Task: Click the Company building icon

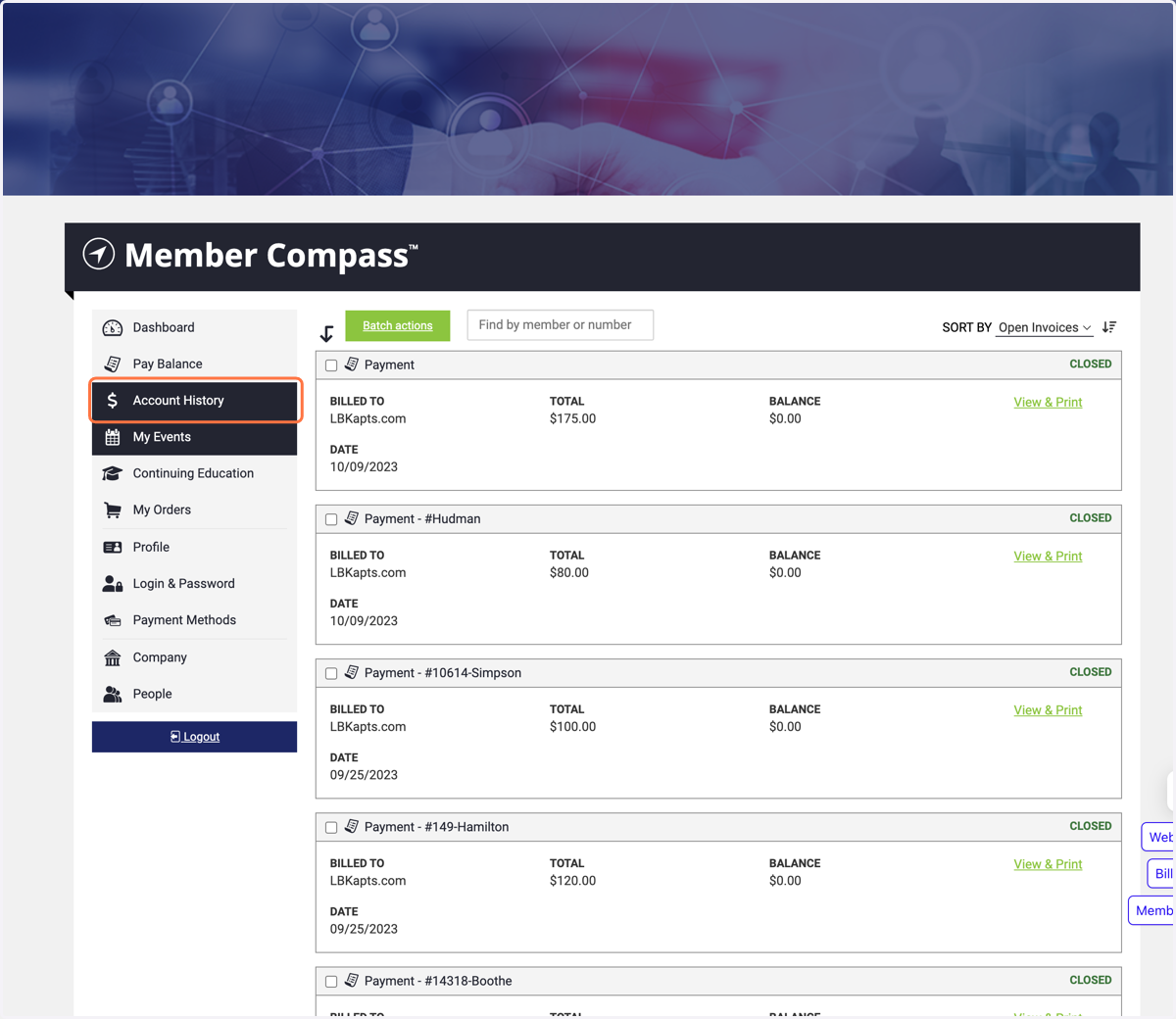Action: pyautogui.click(x=113, y=657)
